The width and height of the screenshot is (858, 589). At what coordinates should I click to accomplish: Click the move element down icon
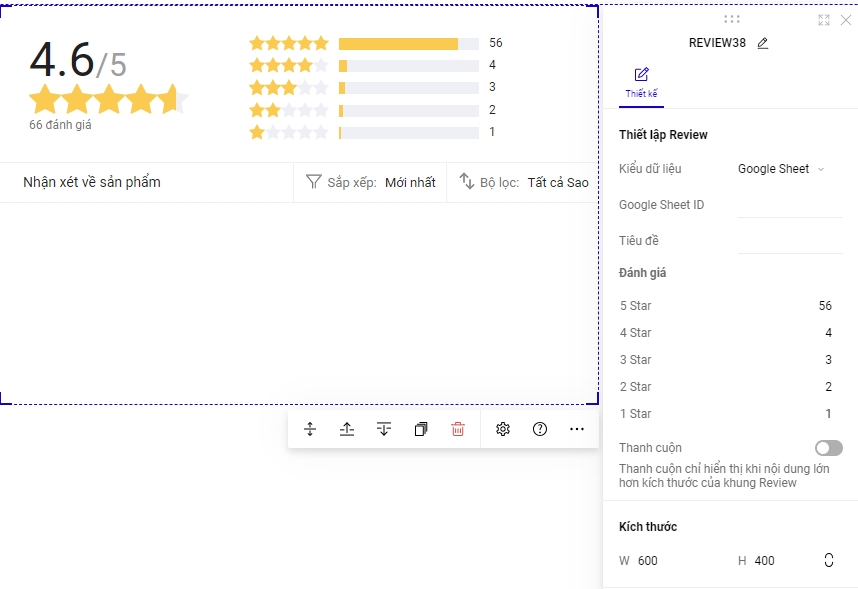click(384, 429)
